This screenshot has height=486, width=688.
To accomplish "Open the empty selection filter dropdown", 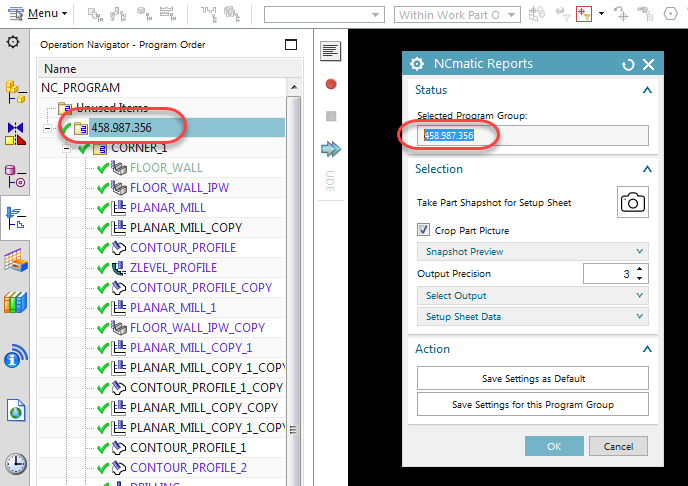I will [324, 14].
